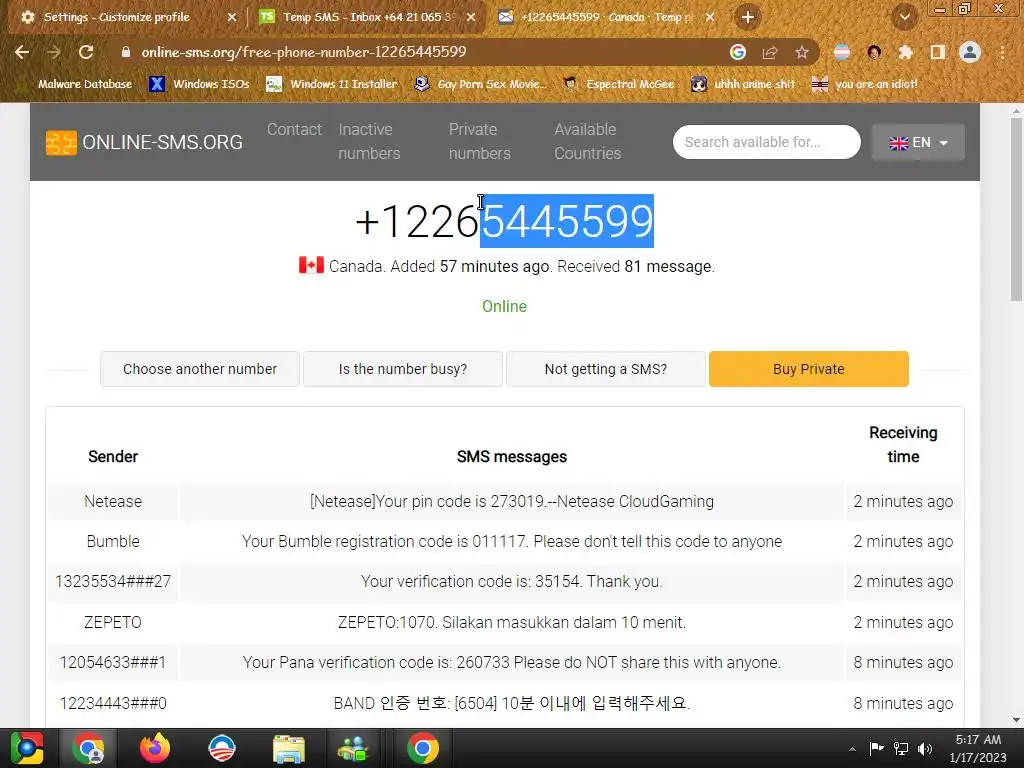Open Inactive numbers menu item
This screenshot has width=1024, height=768.
[369, 141]
